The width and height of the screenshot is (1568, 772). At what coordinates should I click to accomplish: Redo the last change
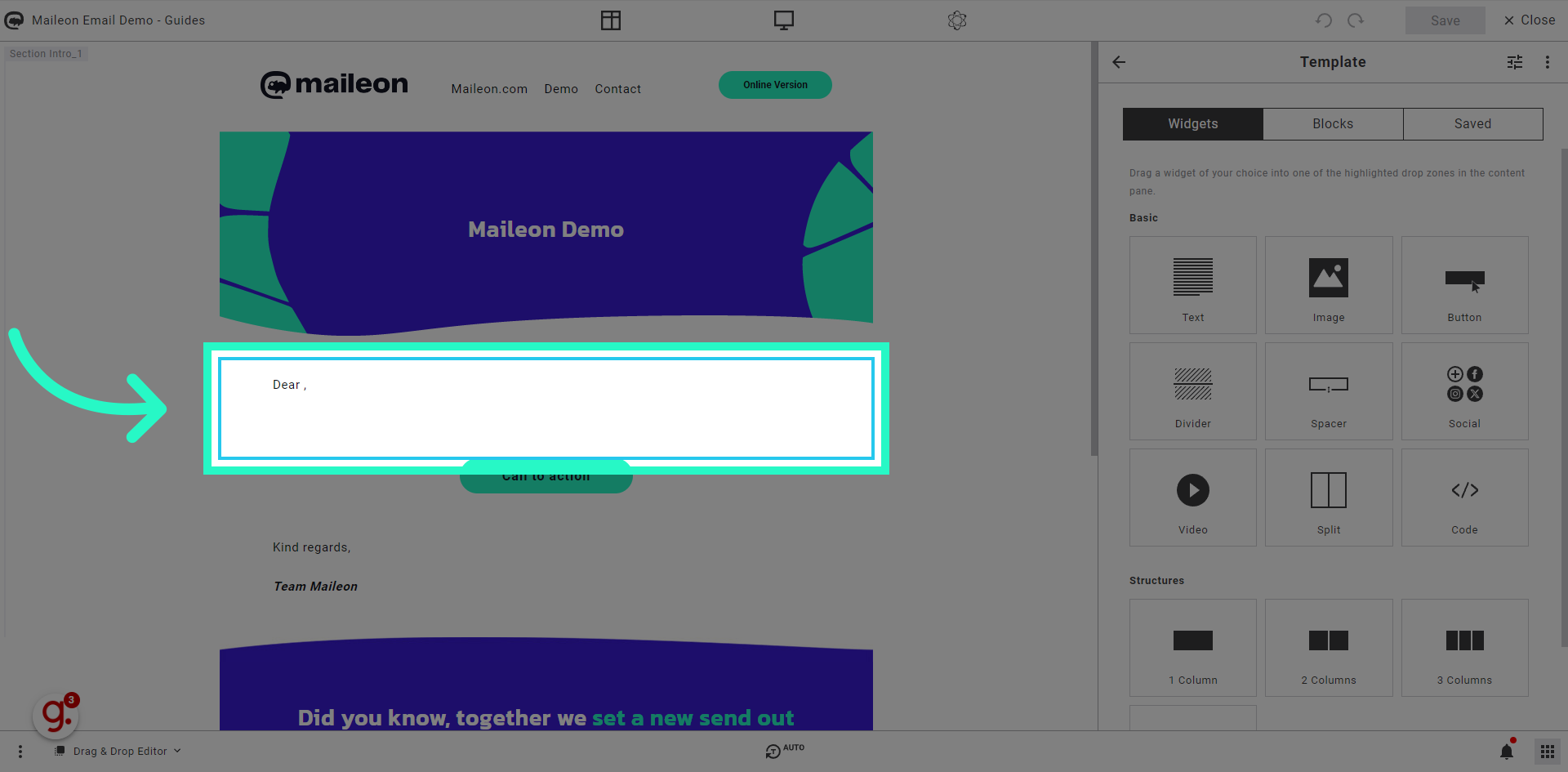click(x=1356, y=20)
